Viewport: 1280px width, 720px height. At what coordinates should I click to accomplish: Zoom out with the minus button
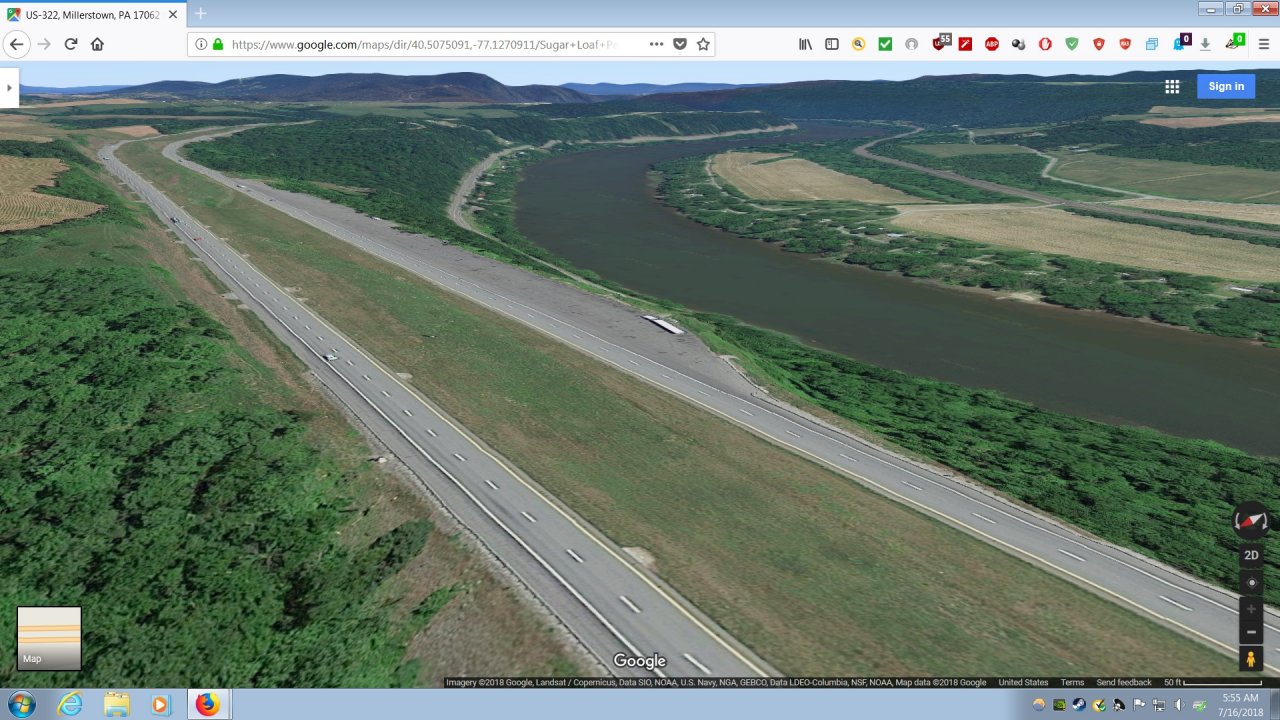pyautogui.click(x=1251, y=632)
